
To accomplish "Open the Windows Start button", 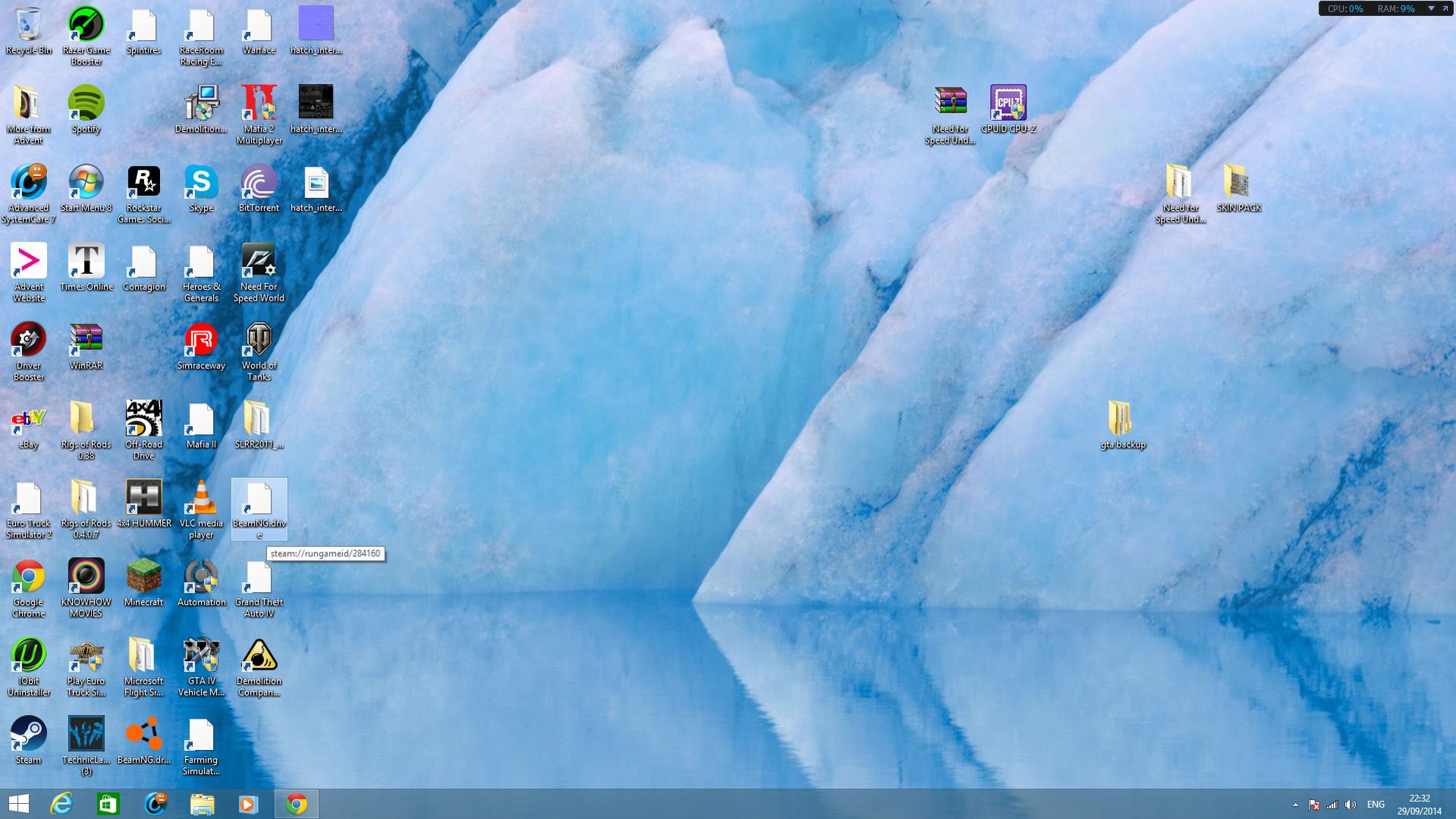I will coord(19,804).
